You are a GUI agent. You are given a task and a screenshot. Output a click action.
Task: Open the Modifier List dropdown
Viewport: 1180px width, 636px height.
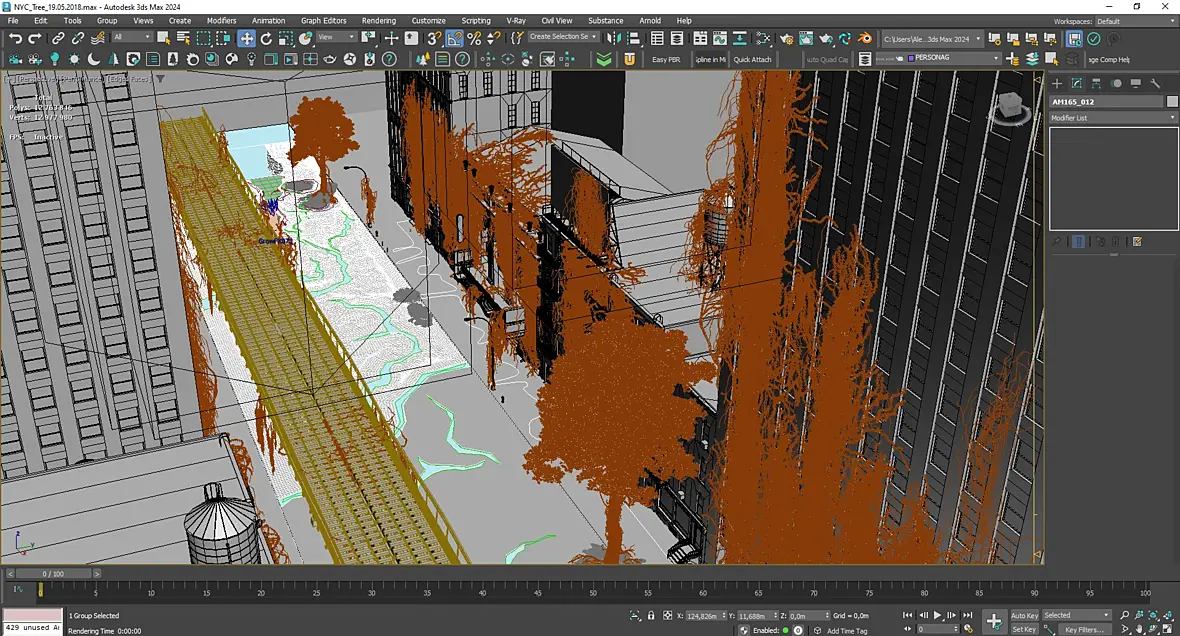pos(1113,118)
